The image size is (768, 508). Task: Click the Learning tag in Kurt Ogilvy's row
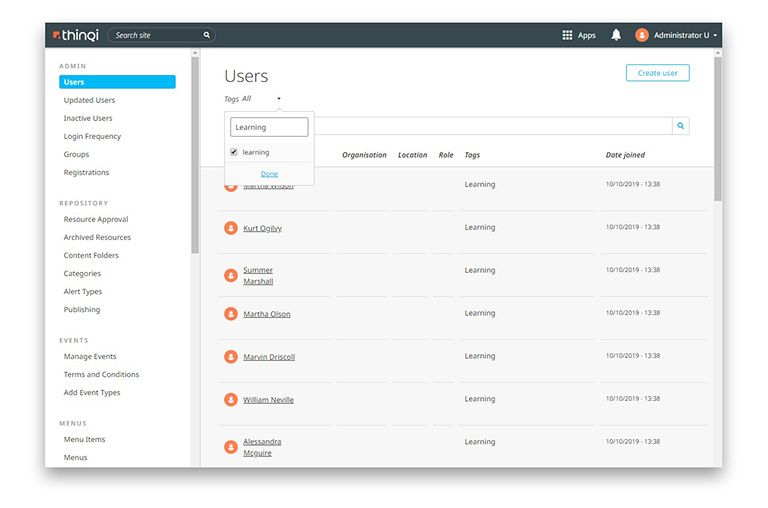pyautogui.click(x=480, y=227)
